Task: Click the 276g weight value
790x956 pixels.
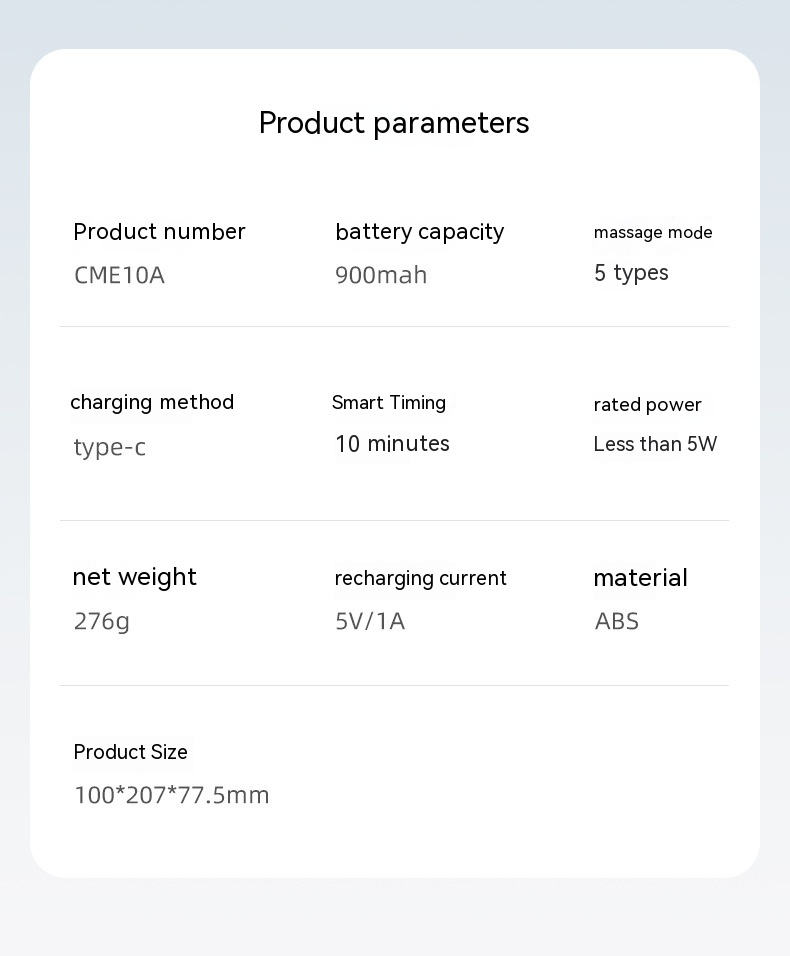Action: (x=102, y=621)
